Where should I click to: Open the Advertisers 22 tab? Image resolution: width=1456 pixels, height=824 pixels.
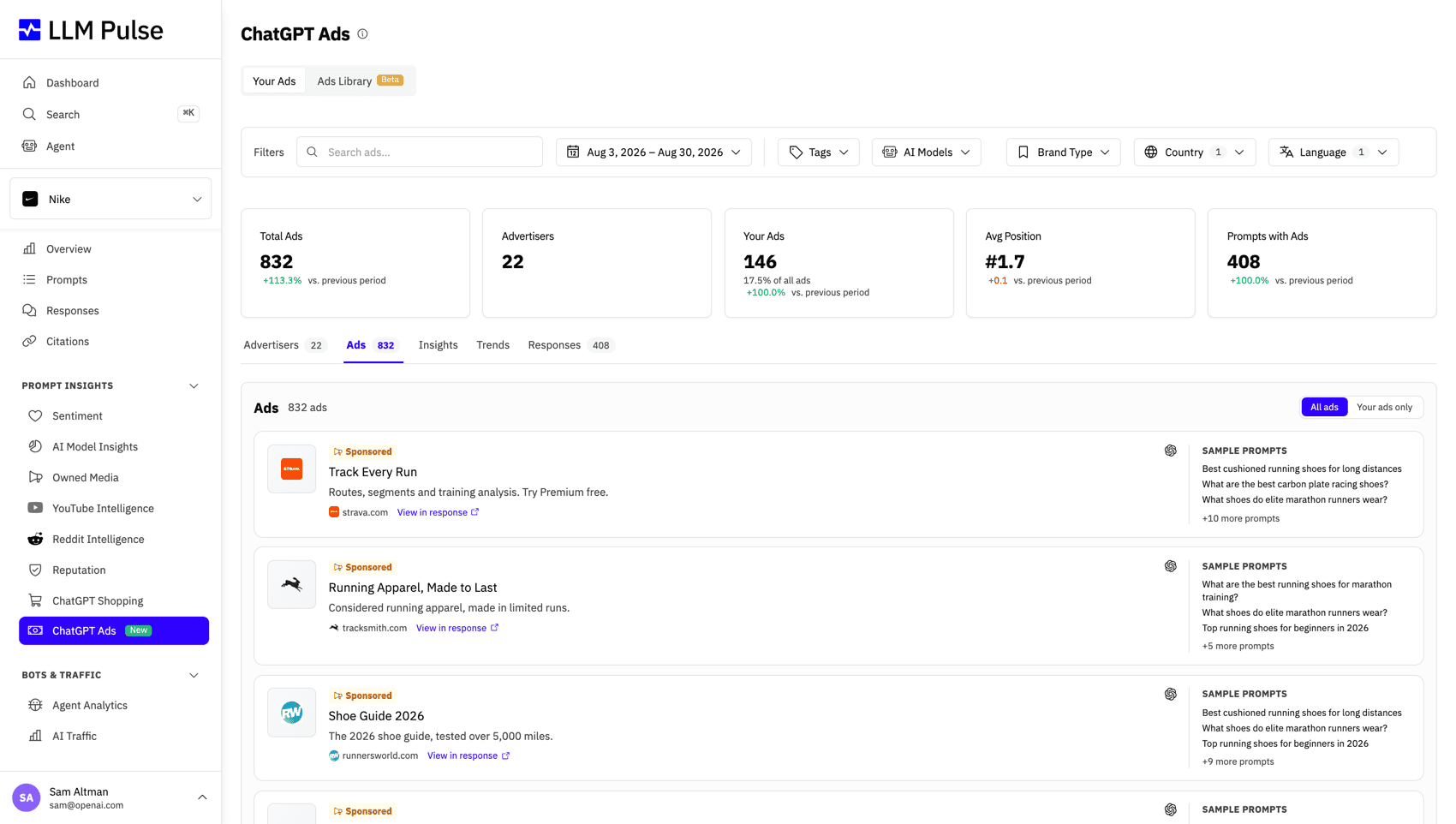(285, 345)
